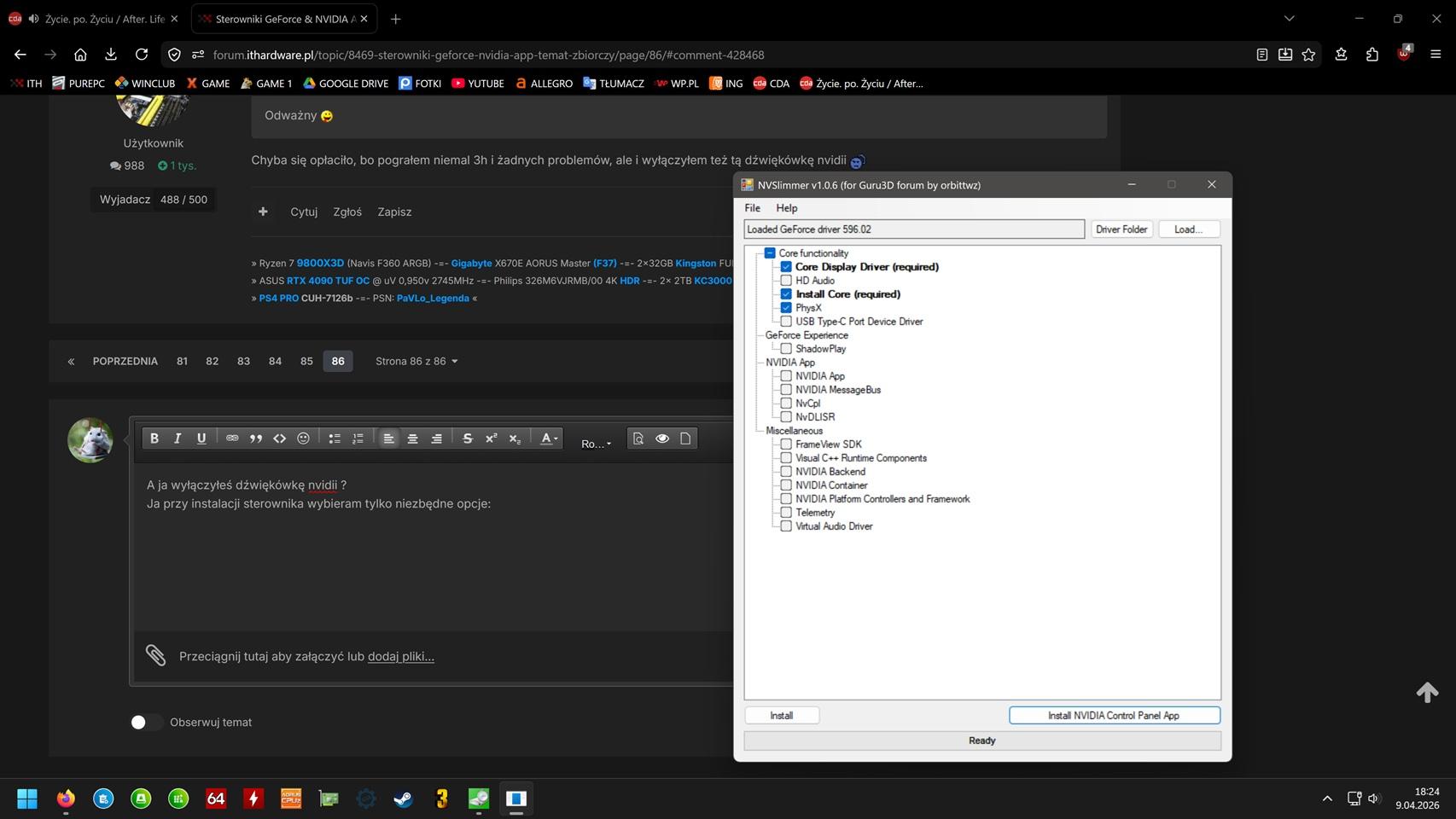
Task: Click the Install NVIDIA Control Panel App button
Action: 1114,716
